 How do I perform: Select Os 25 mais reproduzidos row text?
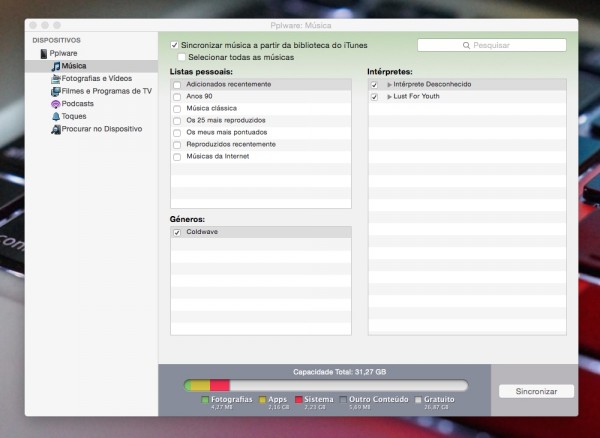(226, 120)
